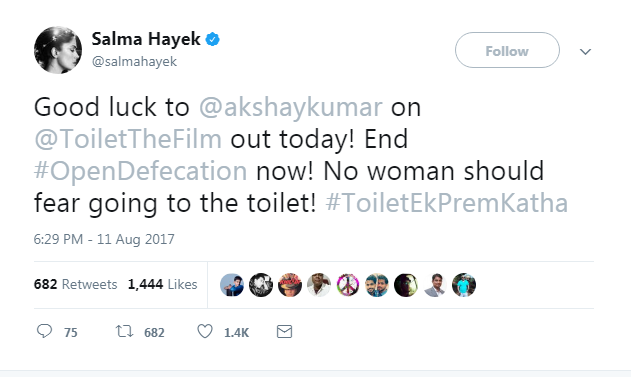
Task: Expand the tweet options chevron menu
Action: click(x=585, y=52)
